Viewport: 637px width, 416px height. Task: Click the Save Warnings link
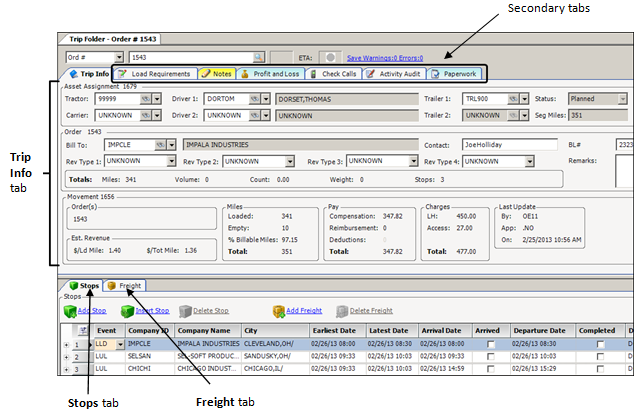[x=384, y=58]
